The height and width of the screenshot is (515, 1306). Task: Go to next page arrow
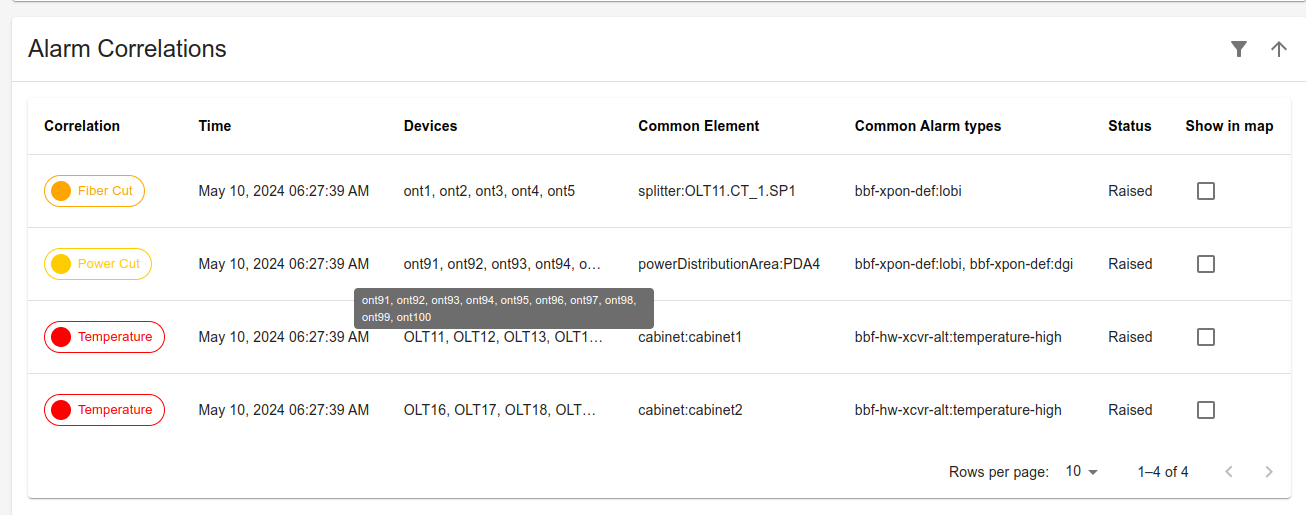tap(1269, 472)
